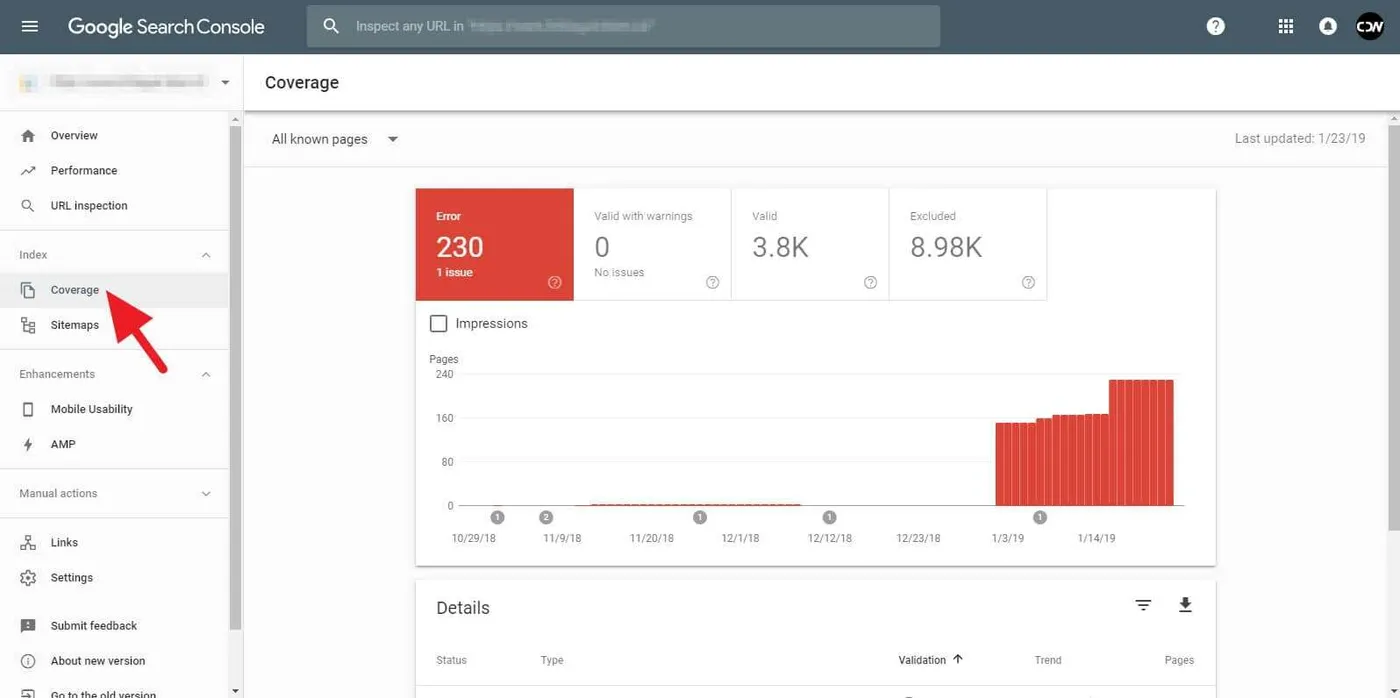Click the Performance trend icon
The width and height of the screenshot is (1400, 698).
point(28,171)
